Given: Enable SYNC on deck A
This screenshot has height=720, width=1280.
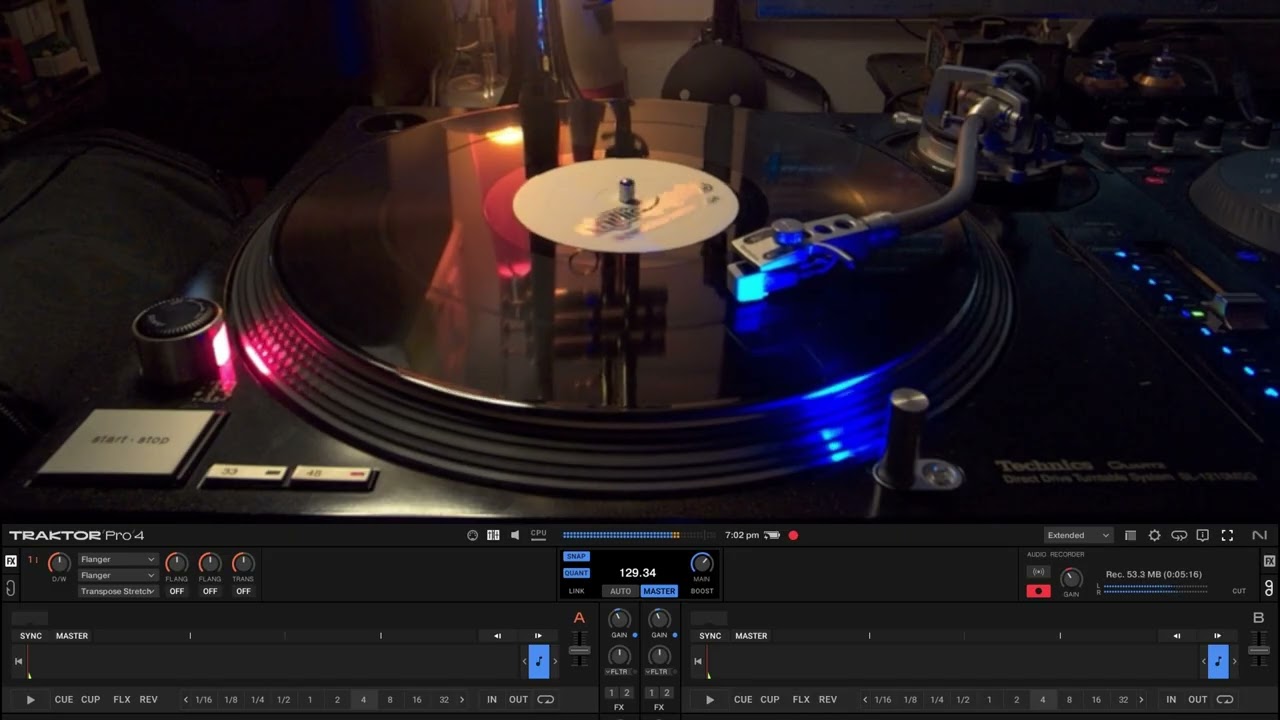Looking at the screenshot, I should click(31, 636).
